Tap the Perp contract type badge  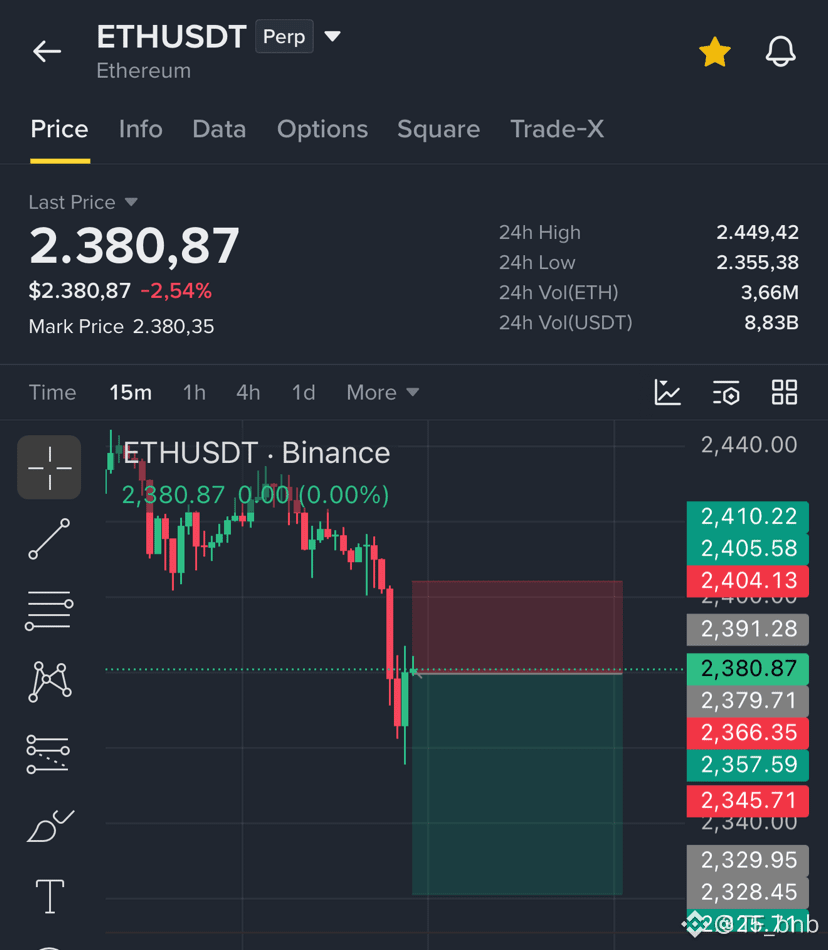(x=284, y=36)
